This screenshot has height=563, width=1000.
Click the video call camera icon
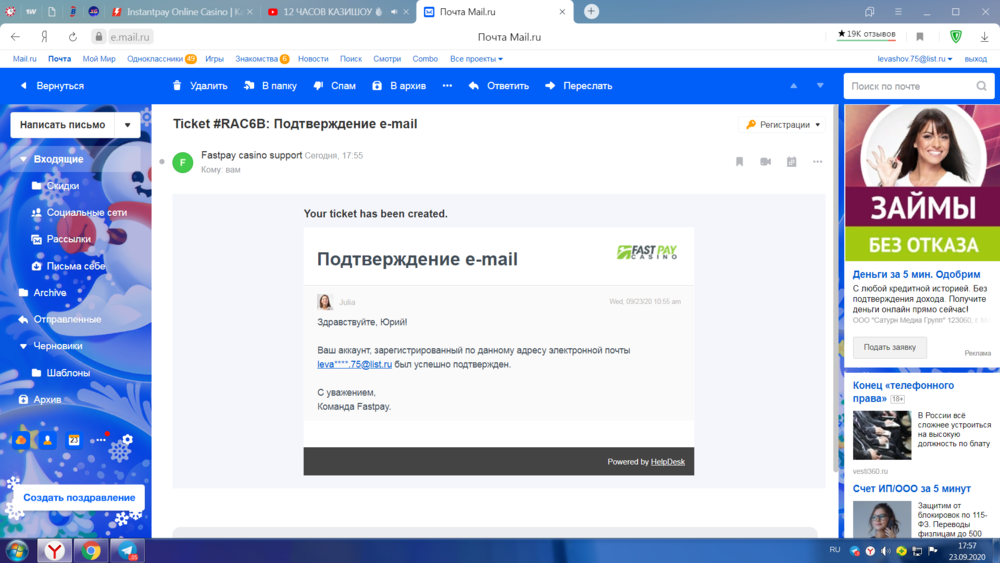point(765,162)
